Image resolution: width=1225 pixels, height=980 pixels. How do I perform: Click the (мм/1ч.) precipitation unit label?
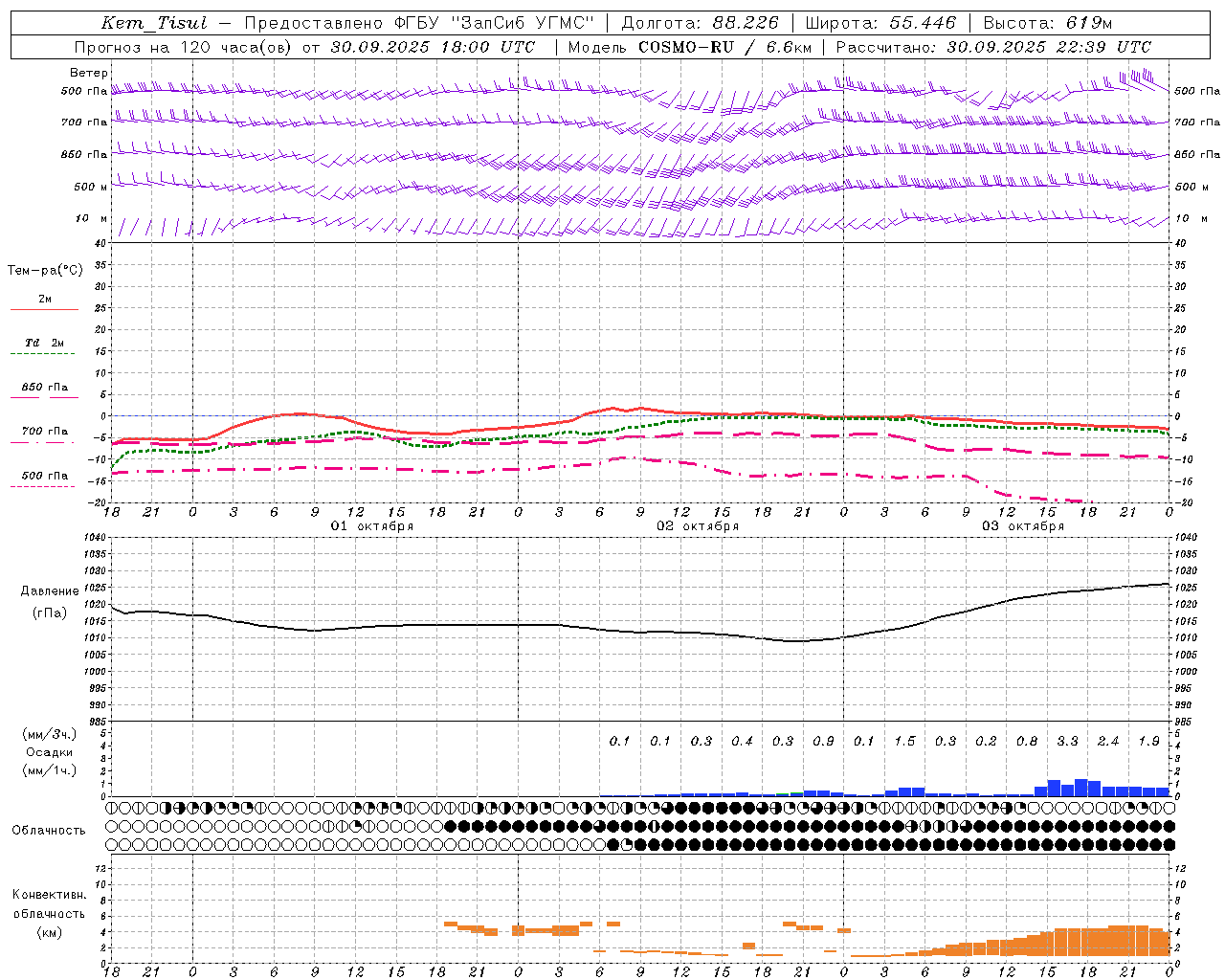pos(50,770)
